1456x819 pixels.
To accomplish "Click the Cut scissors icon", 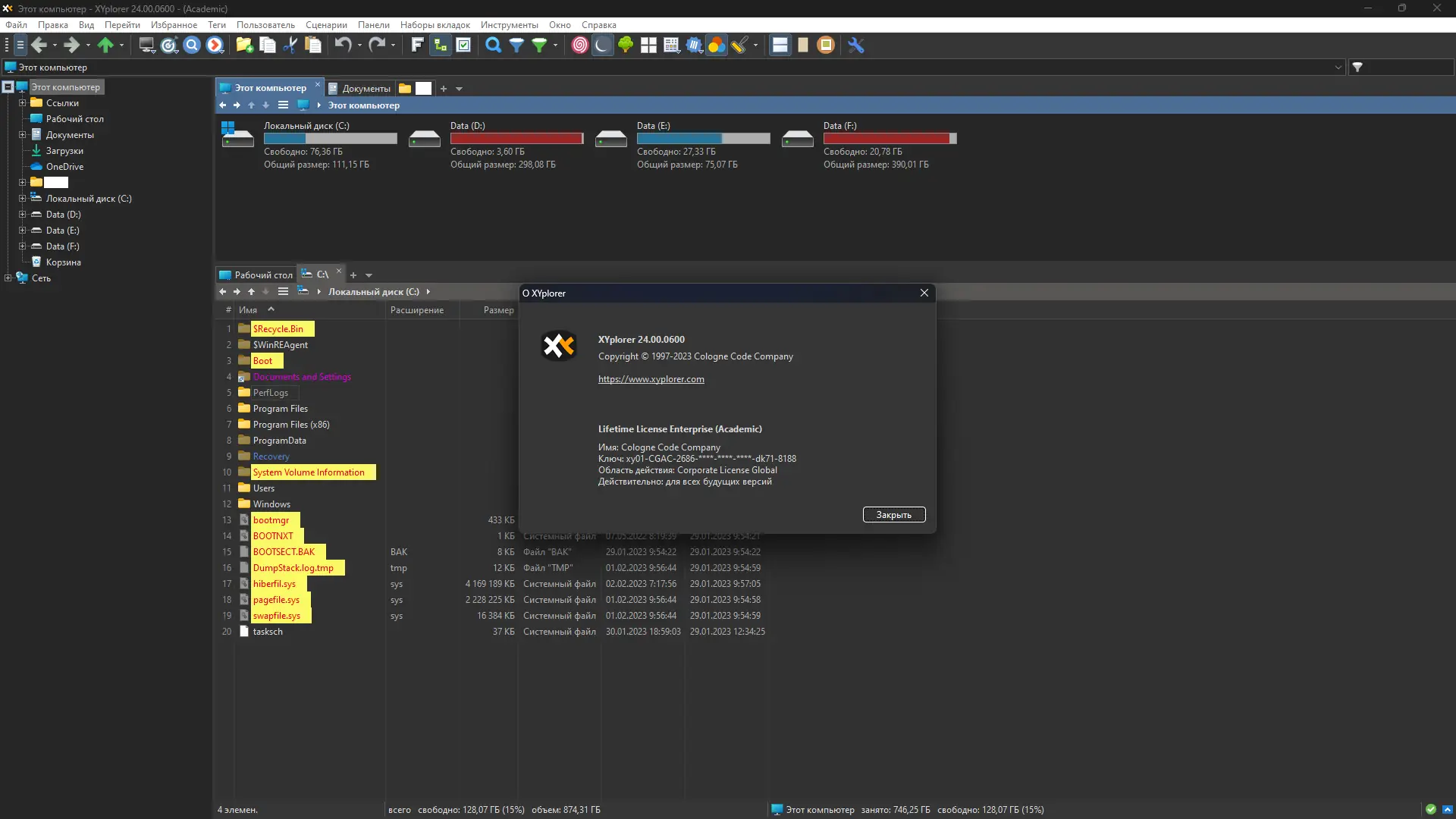I will tap(290, 45).
